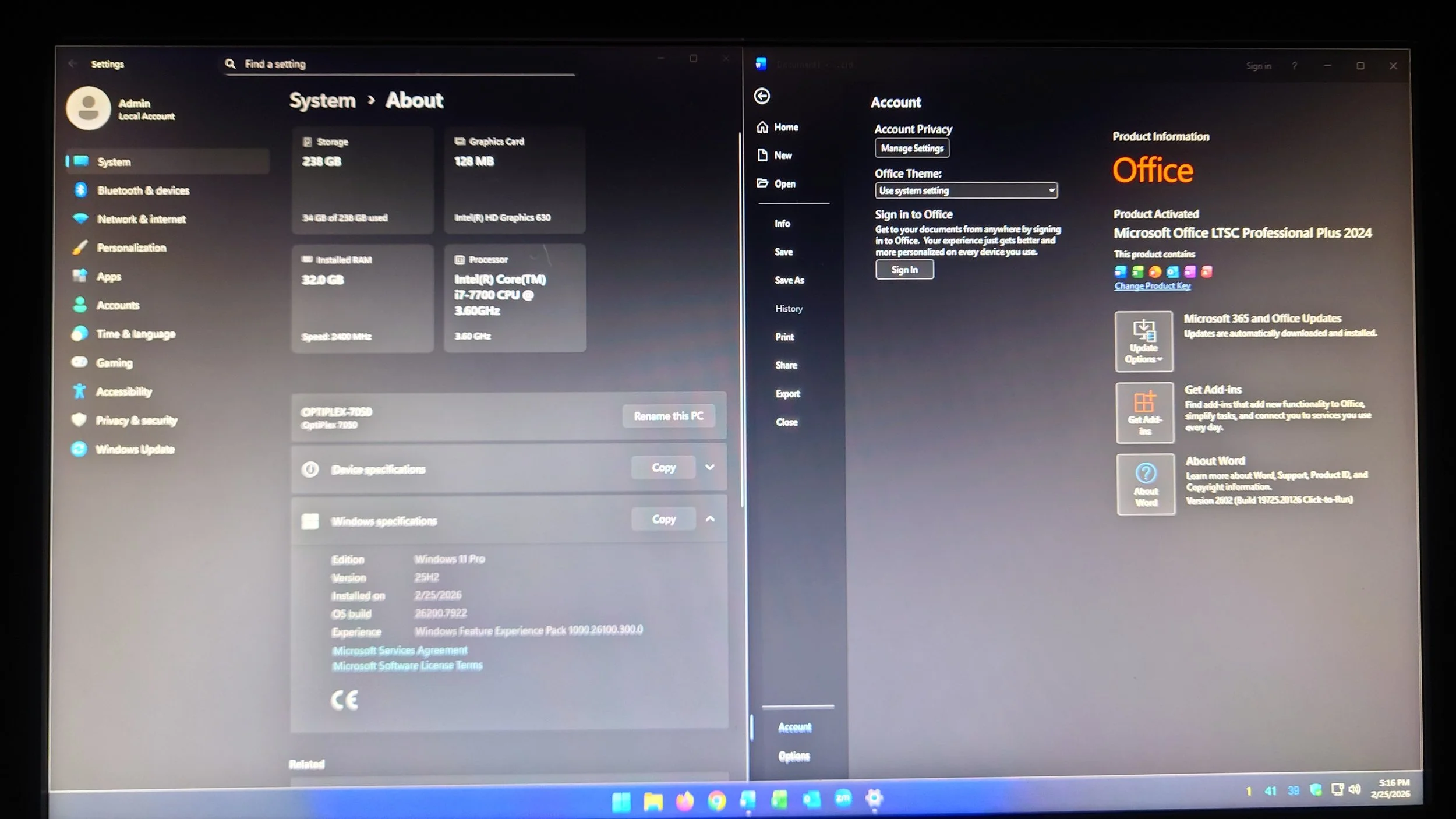Open the Office Theme dropdown

pyautogui.click(x=966, y=190)
